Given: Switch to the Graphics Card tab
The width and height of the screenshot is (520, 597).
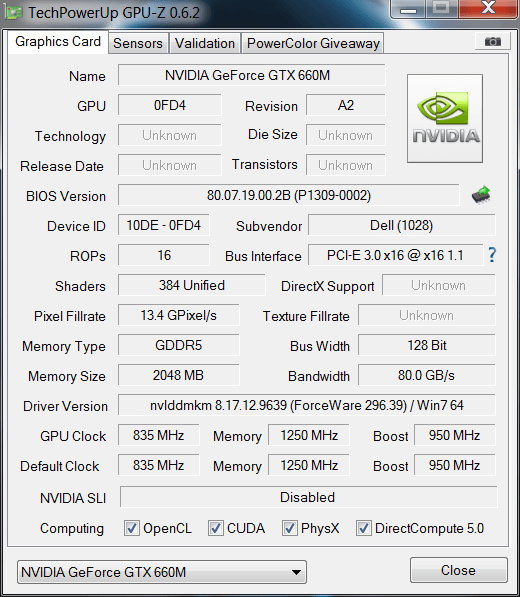Looking at the screenshot, I should point(58,42).
